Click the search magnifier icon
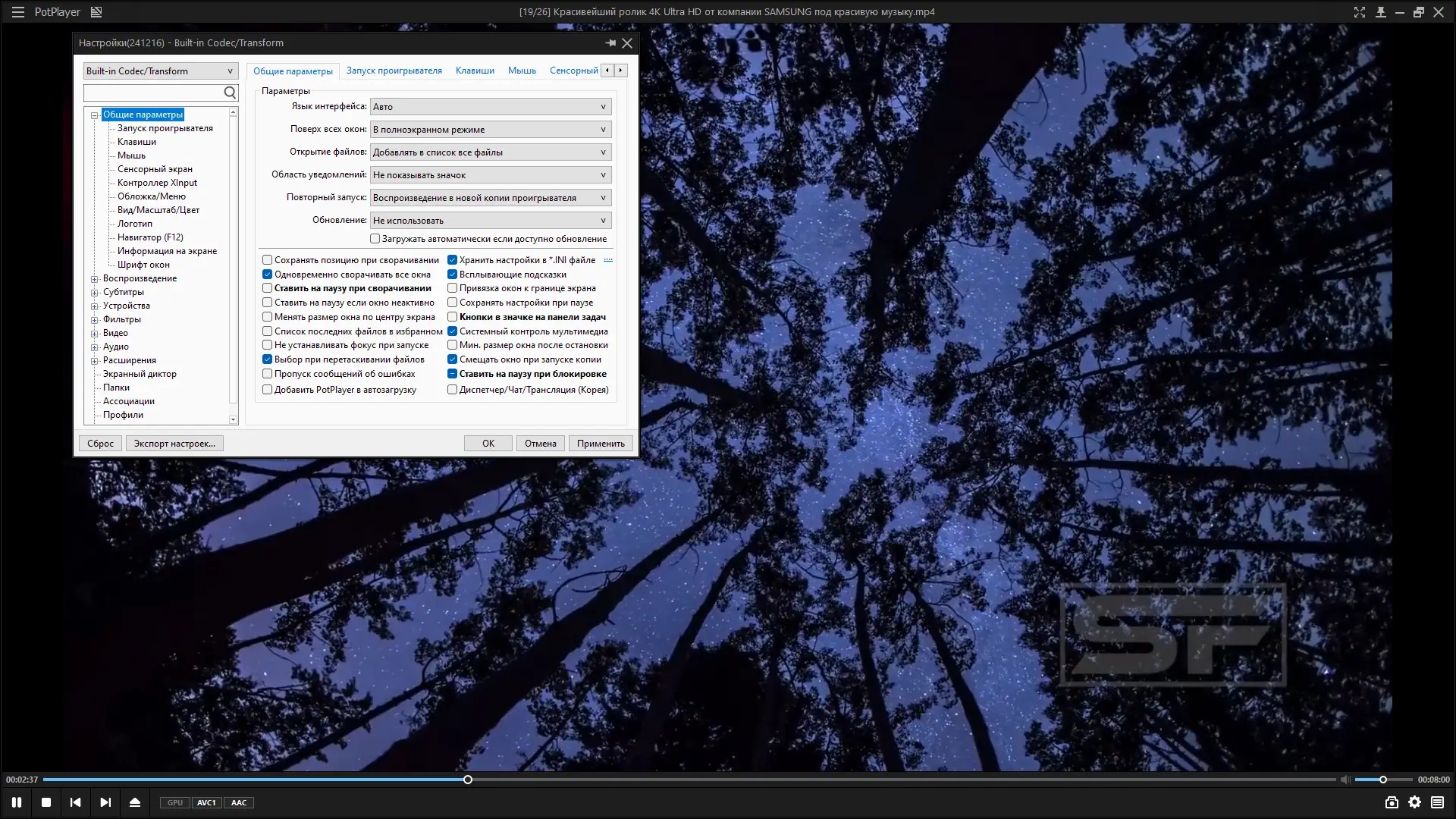This screenshot has height=819, width=1456. (230, 93)
